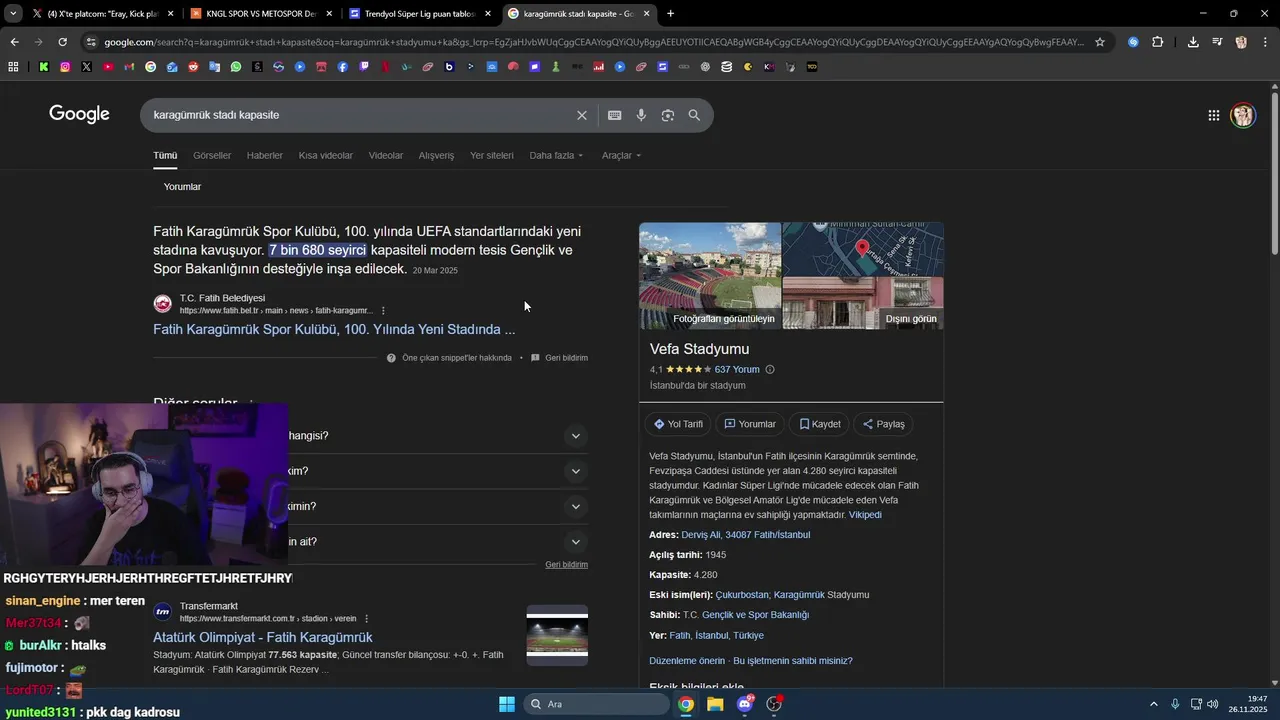
Task: Open the X bookmark icon
Action: click(87, 67)
